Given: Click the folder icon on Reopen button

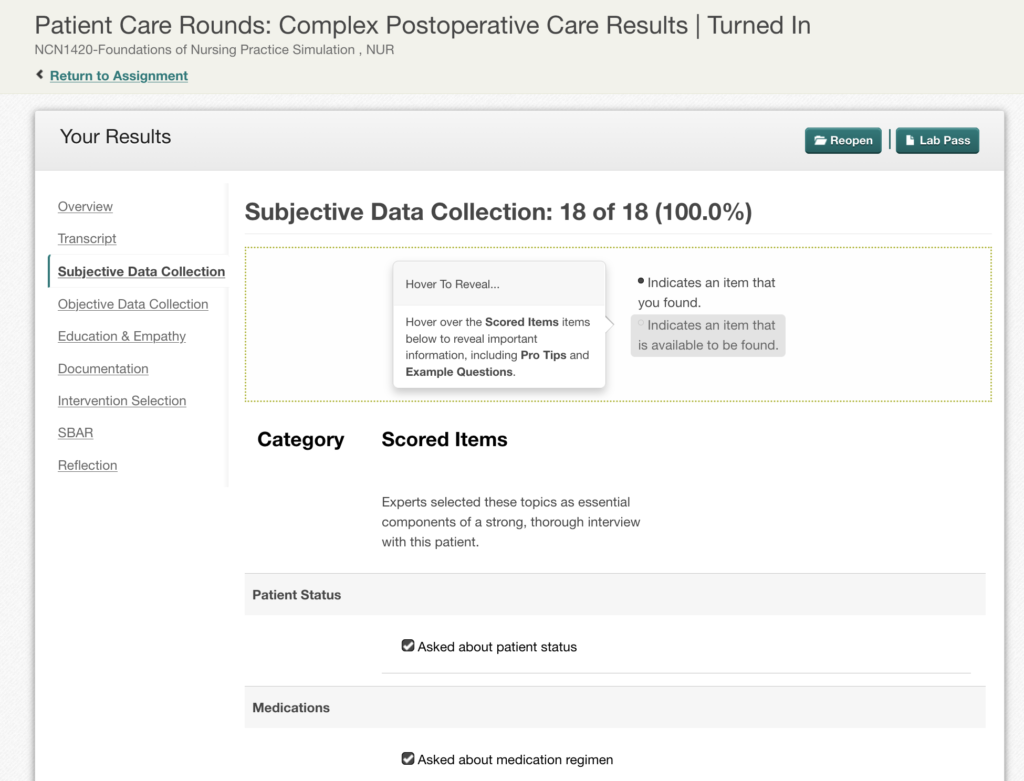Looking at the screenshot, I should pos(820,140).
